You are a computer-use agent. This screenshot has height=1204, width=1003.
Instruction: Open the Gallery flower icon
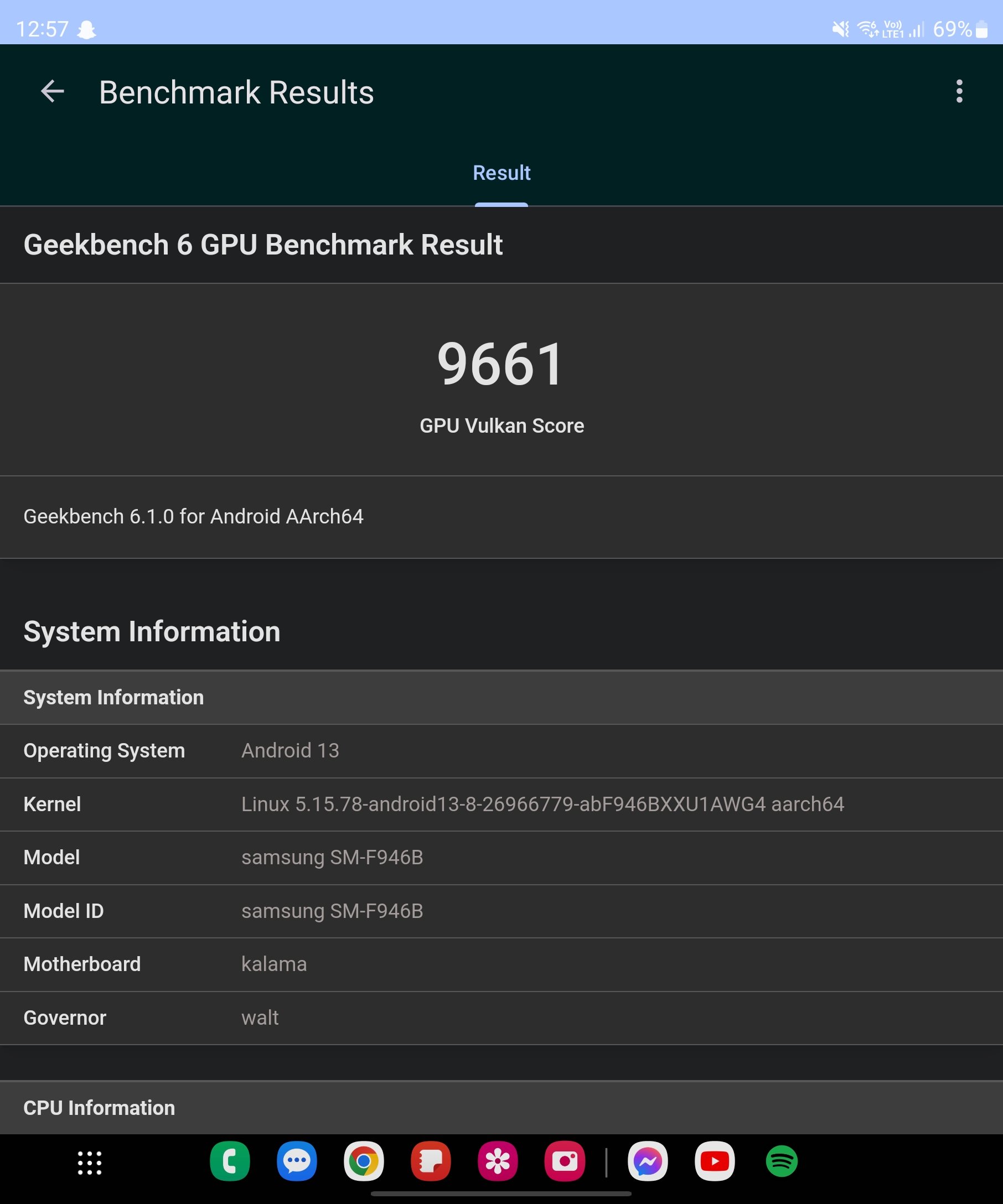coord(498,1161)
